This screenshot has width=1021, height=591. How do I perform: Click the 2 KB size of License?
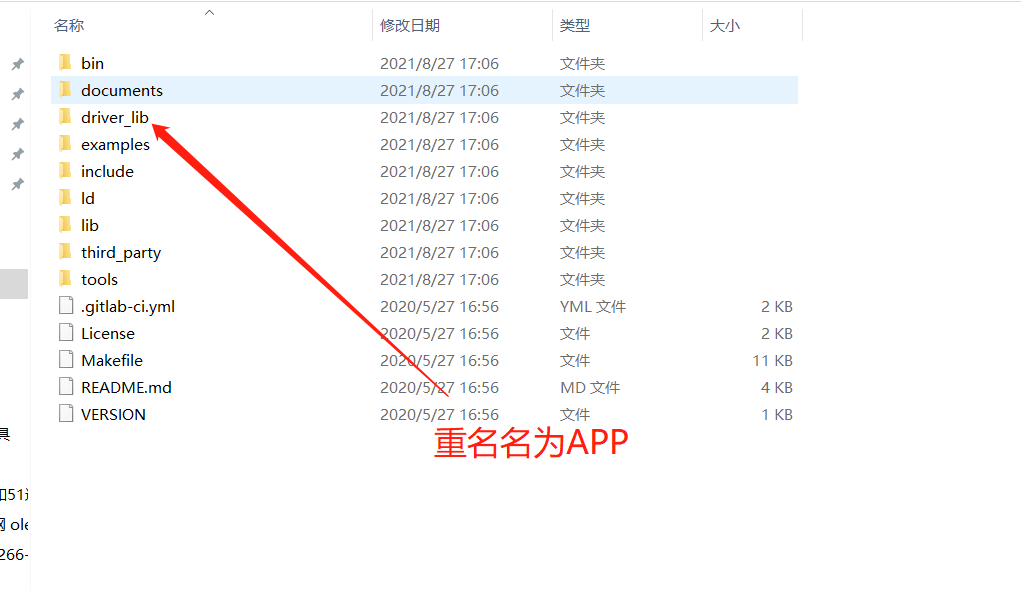[x=777, y=333]
